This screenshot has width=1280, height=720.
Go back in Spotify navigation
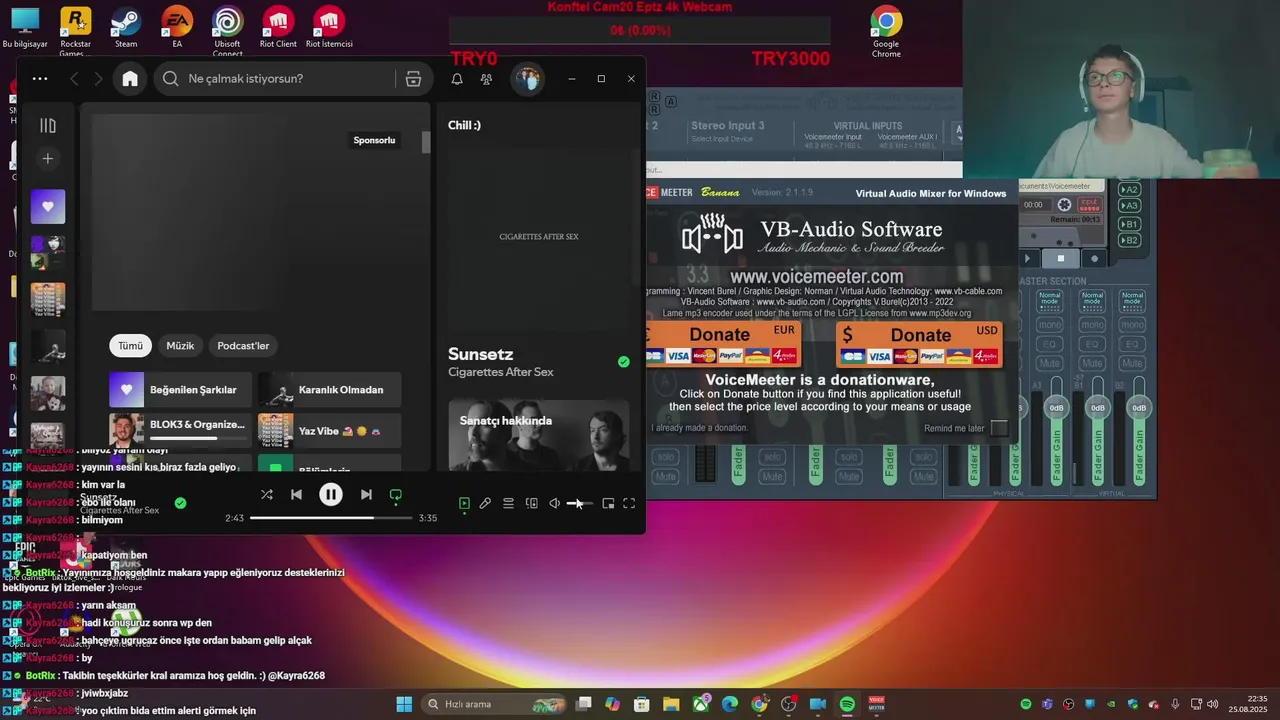click(74, 79)
